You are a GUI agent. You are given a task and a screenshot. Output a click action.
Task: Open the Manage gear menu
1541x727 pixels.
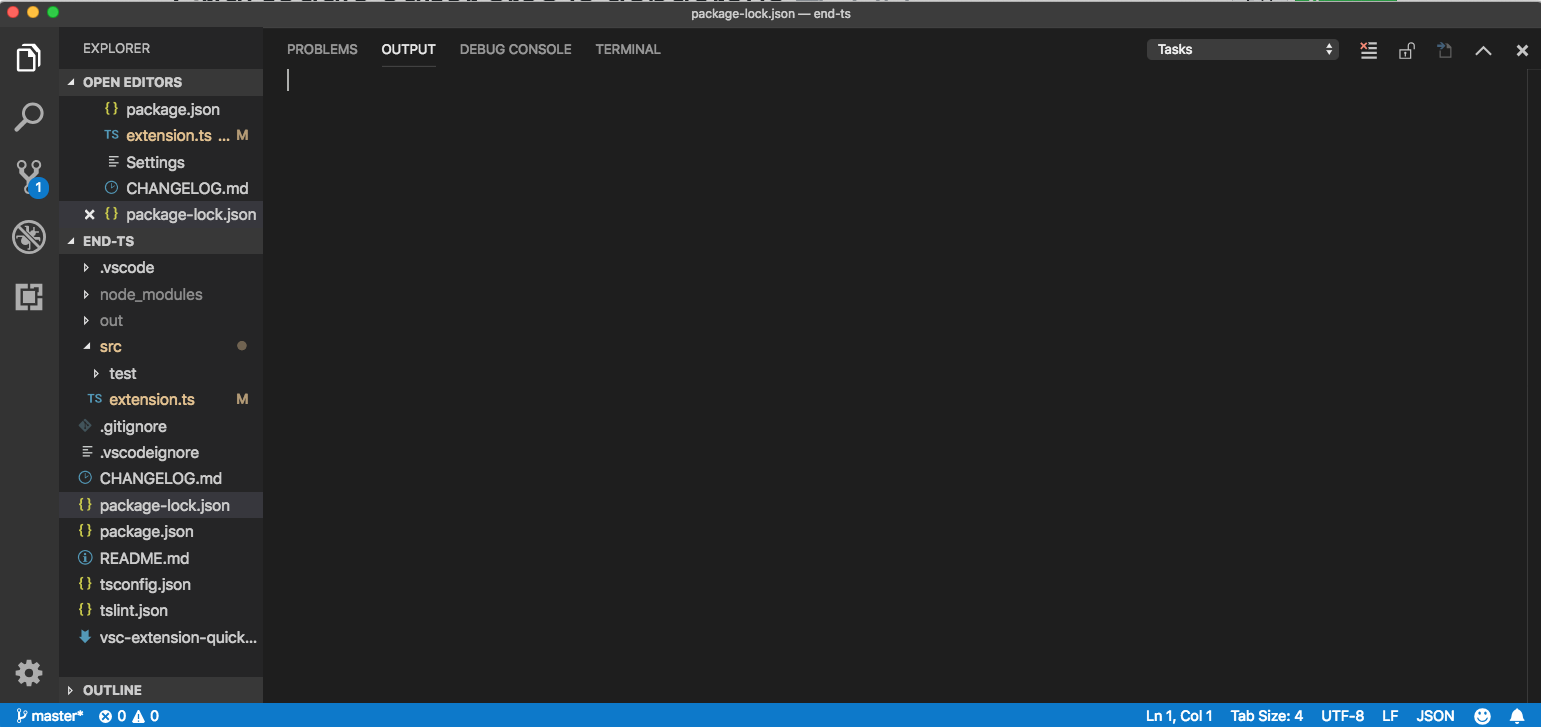[x=29, y=673]
